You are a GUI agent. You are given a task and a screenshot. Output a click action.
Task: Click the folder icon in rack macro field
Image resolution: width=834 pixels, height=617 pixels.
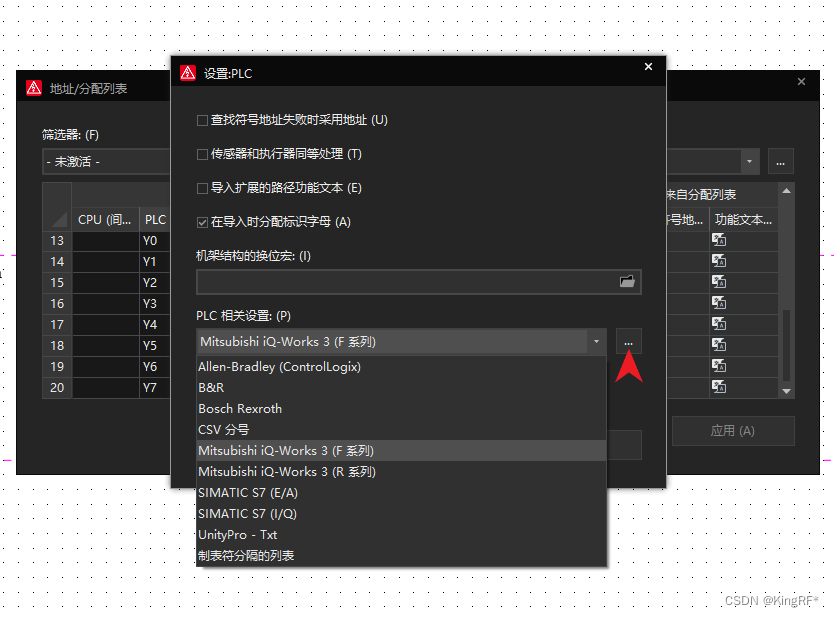627,282
